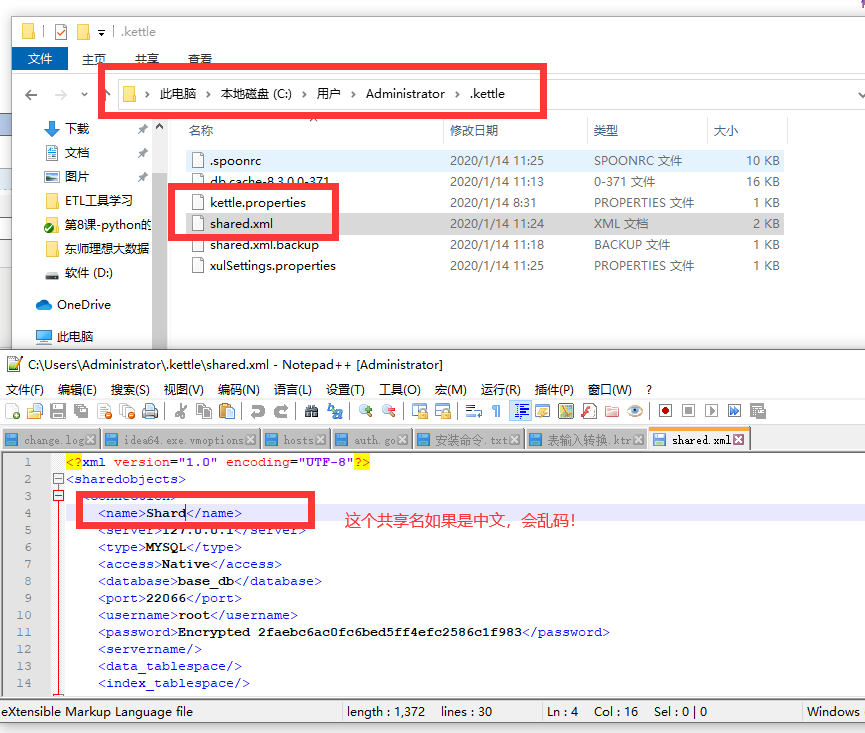865x733 pixels.
Task: Paste clipboard contents from toolbar
Action: (229, 410)
